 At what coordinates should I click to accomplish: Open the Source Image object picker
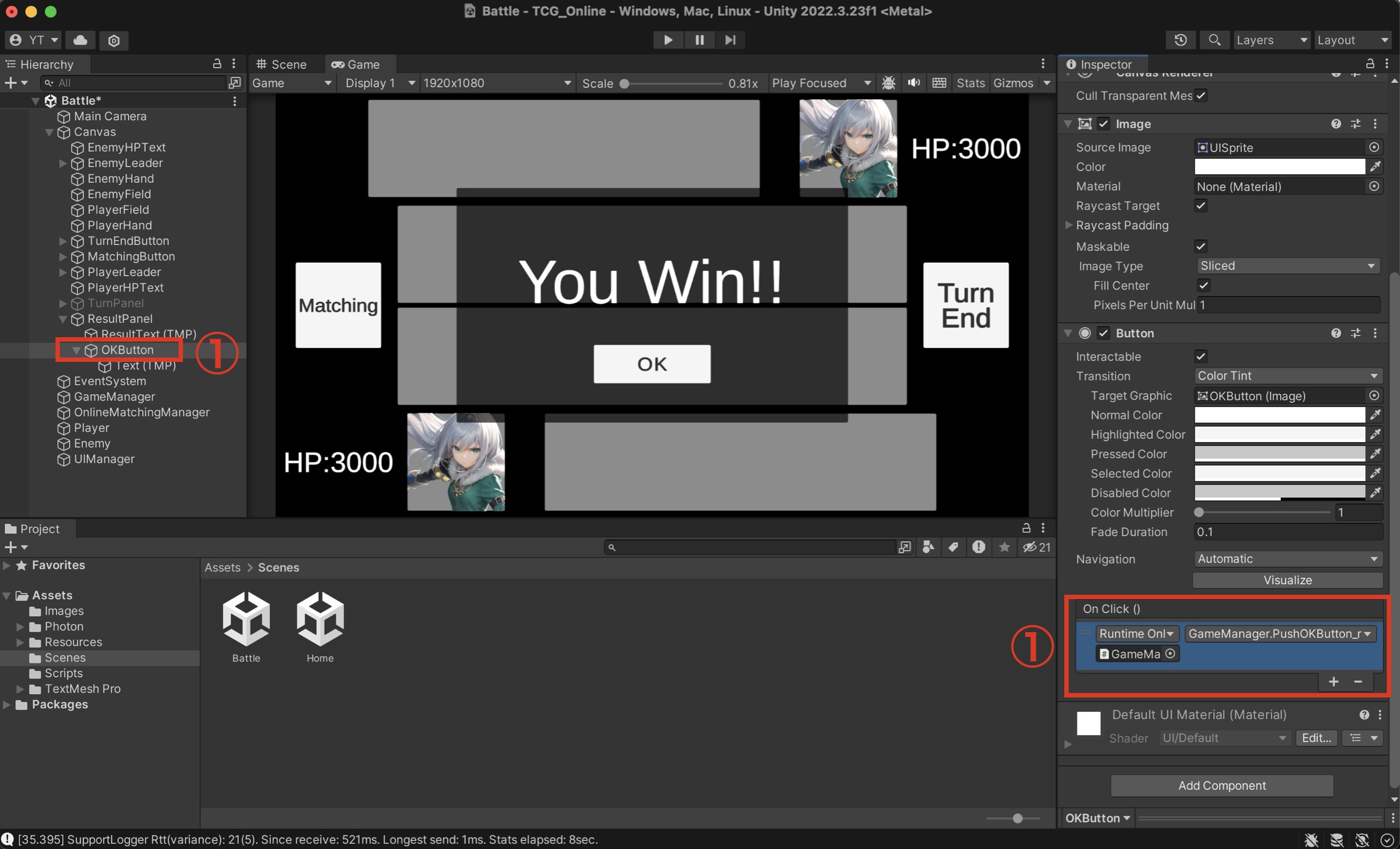point(1373,147)
